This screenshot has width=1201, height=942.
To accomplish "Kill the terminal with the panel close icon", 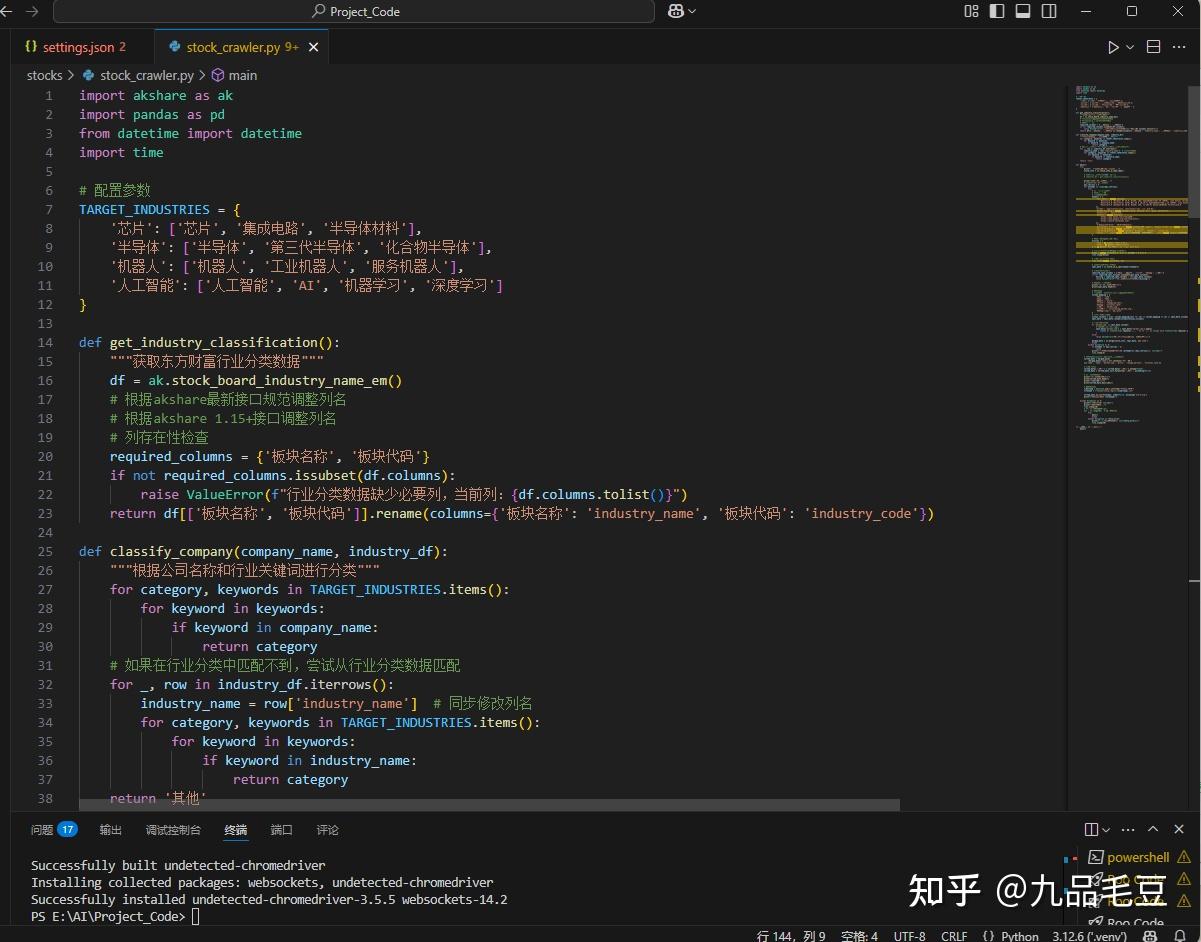I will click(1178, 829).
